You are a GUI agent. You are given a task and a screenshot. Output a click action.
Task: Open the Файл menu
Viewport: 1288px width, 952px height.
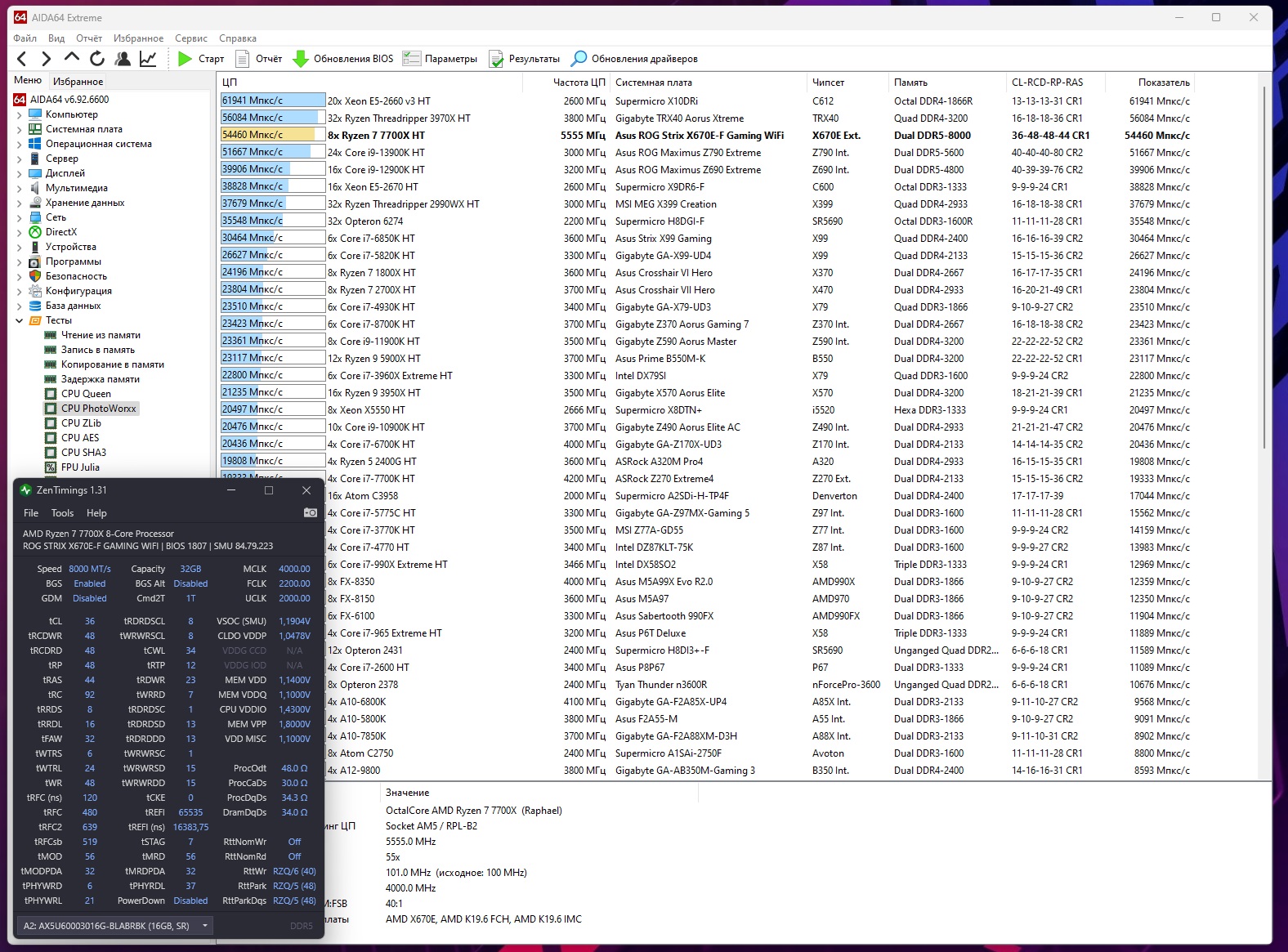(x=25, y=38)
